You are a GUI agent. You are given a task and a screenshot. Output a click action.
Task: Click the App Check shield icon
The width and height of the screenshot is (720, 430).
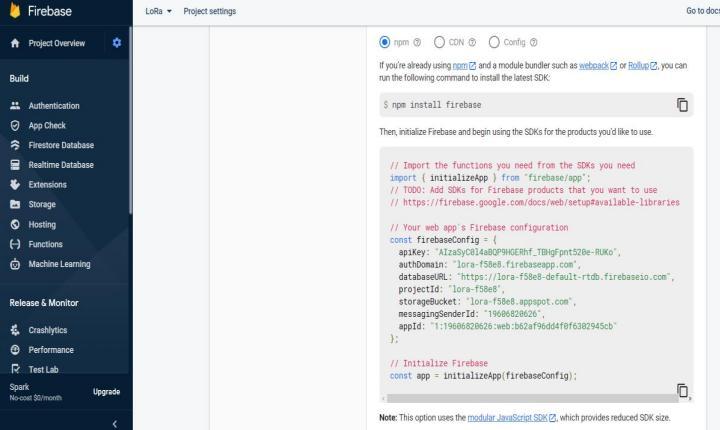15,125
